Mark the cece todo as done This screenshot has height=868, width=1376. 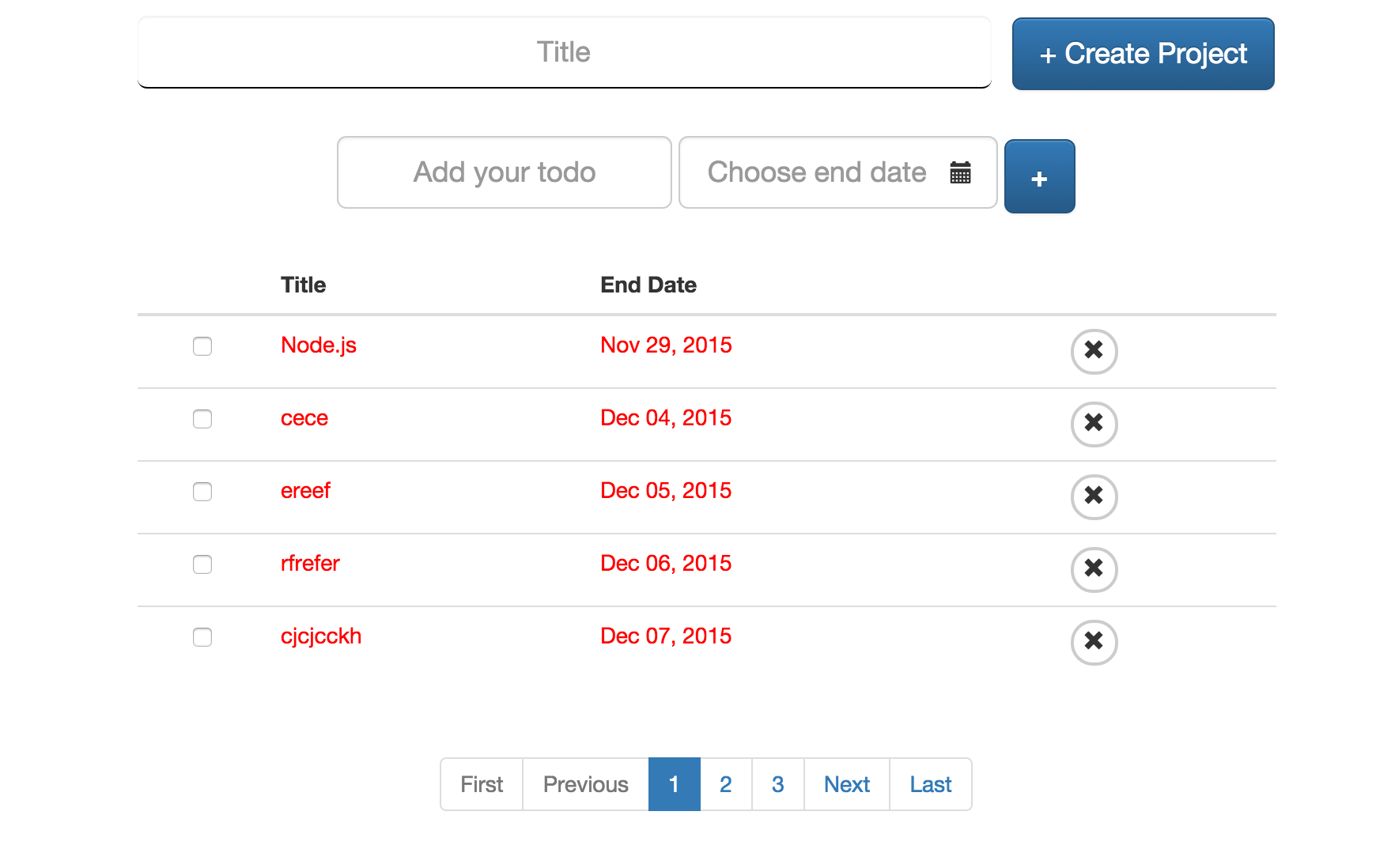[x=202, y=419]
